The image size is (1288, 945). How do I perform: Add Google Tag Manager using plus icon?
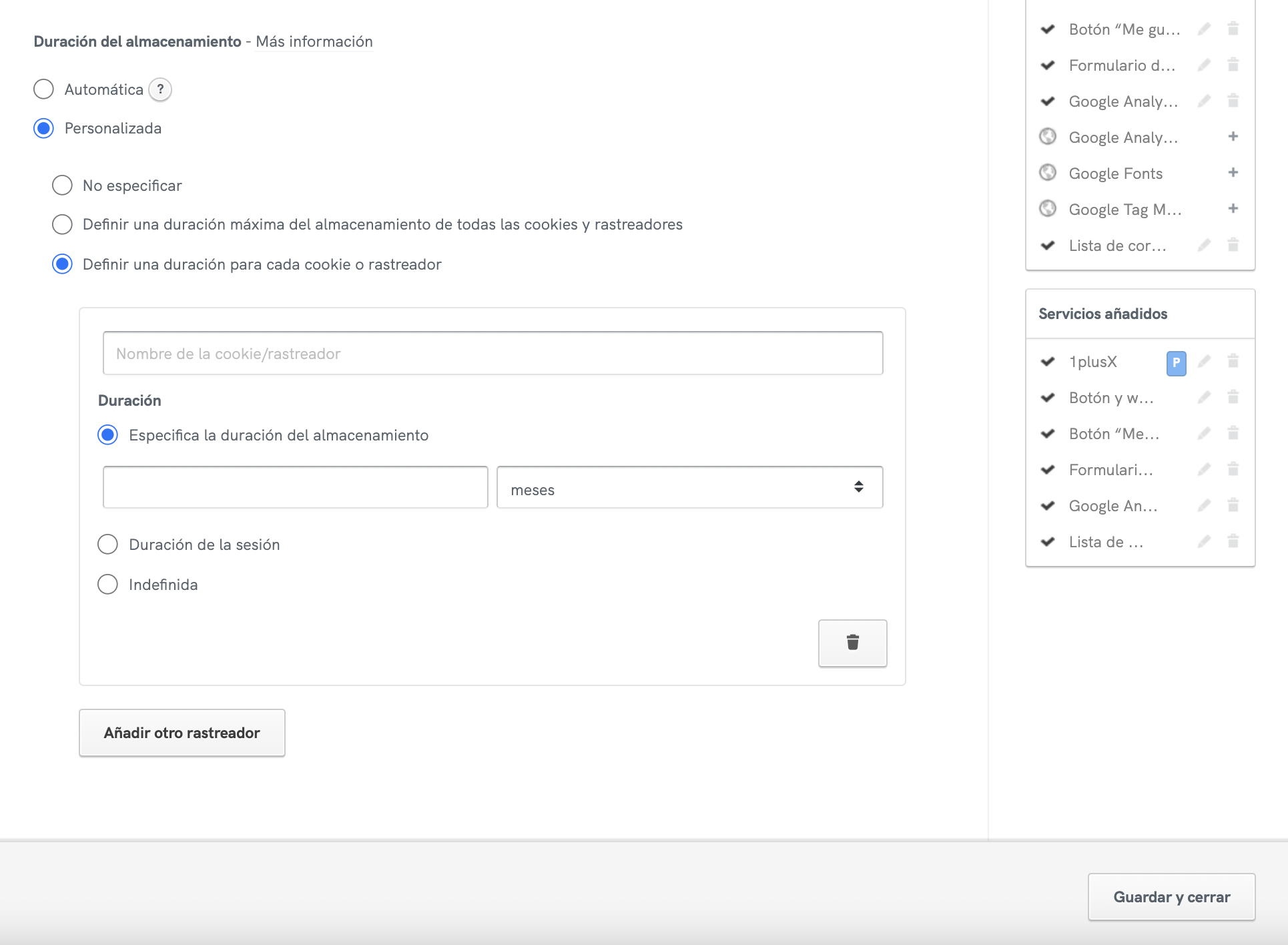click(1233, 209)
